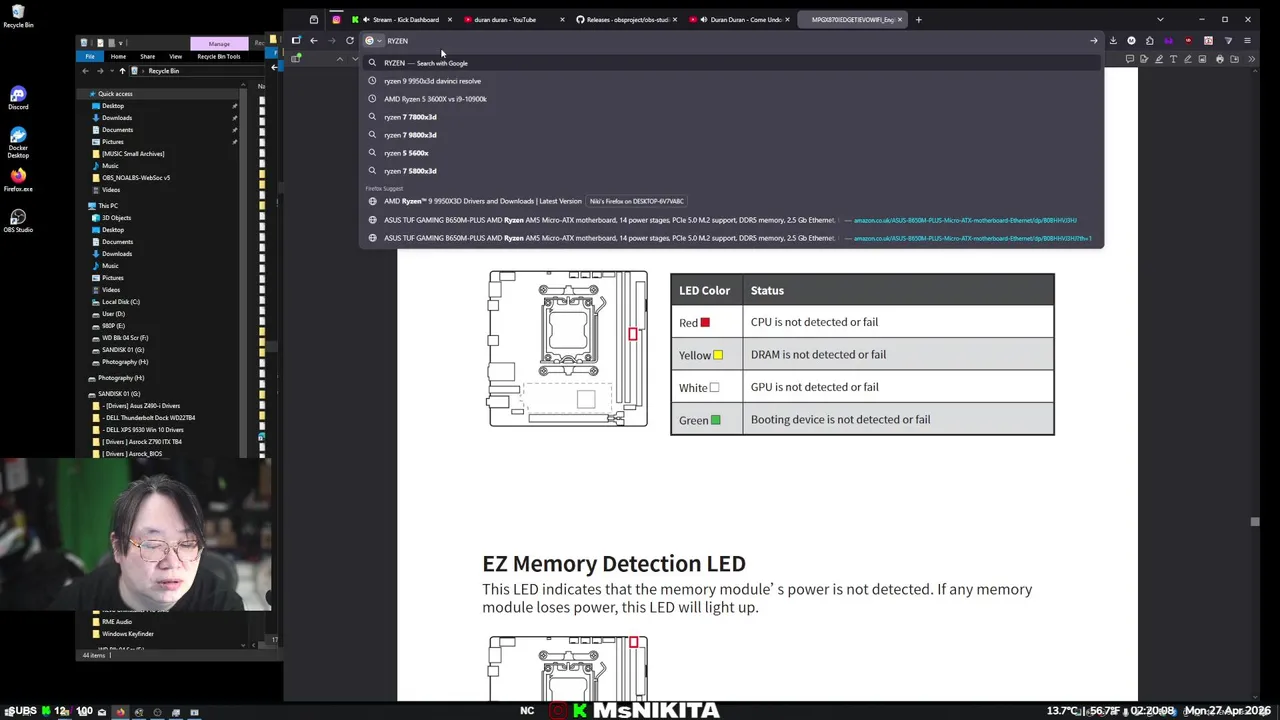Viewport: 1280px width, 720px height.
Task: Select Quick access in navigation pane
Action: point(115,94)
